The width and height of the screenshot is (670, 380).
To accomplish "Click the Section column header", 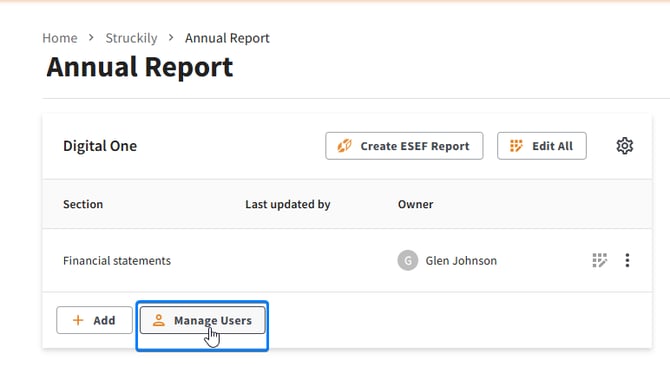I will point(83,204).
